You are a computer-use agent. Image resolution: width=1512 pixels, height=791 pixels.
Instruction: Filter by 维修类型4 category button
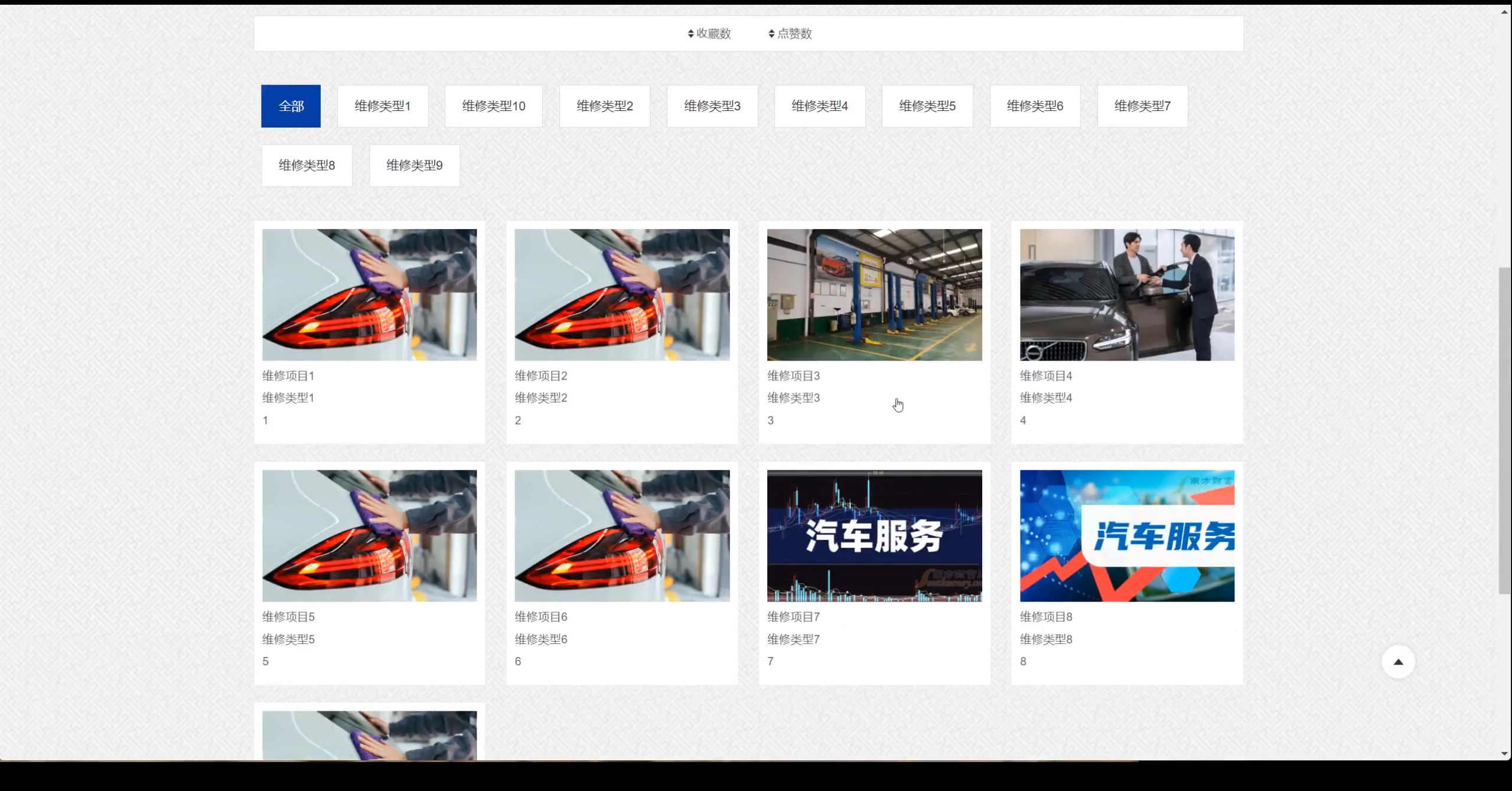coord(820,106)
